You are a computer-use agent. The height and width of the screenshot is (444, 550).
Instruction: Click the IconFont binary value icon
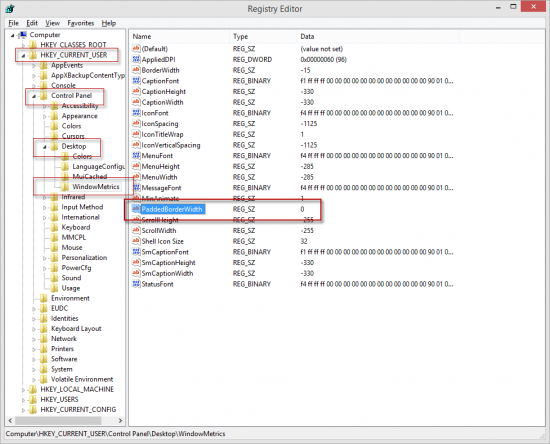136,113
